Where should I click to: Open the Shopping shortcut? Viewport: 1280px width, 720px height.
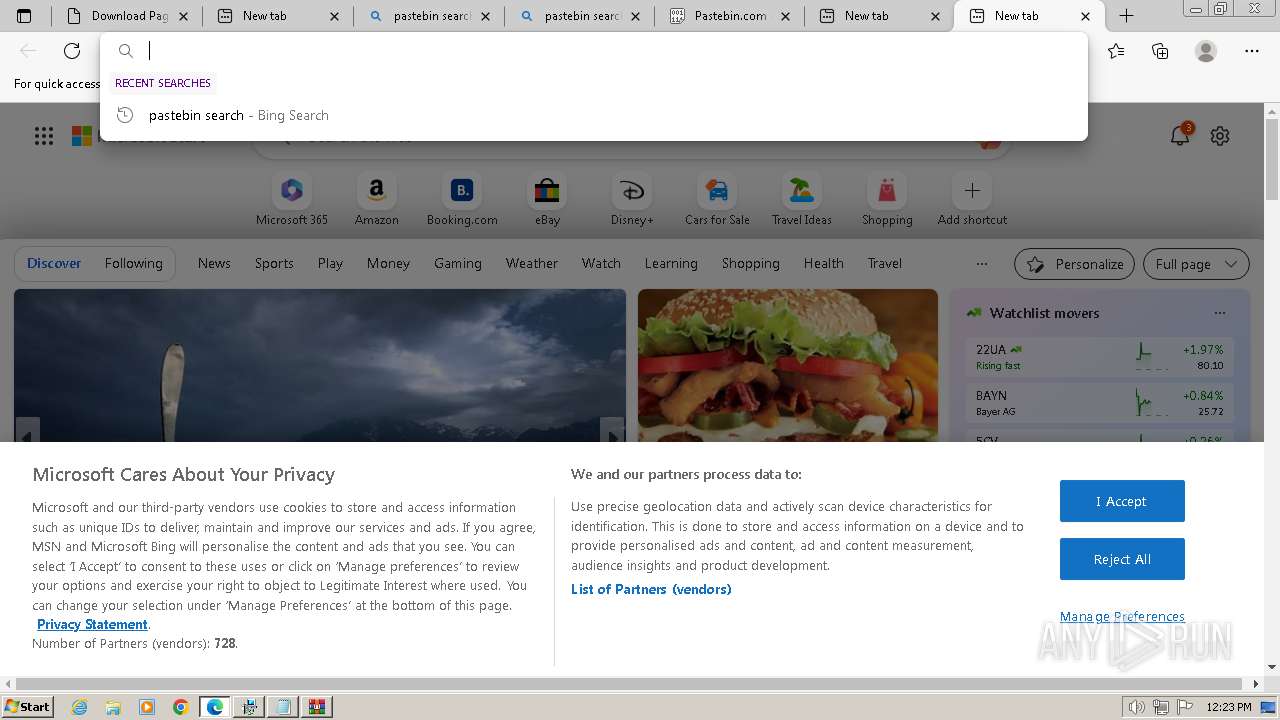coord(887,200)
